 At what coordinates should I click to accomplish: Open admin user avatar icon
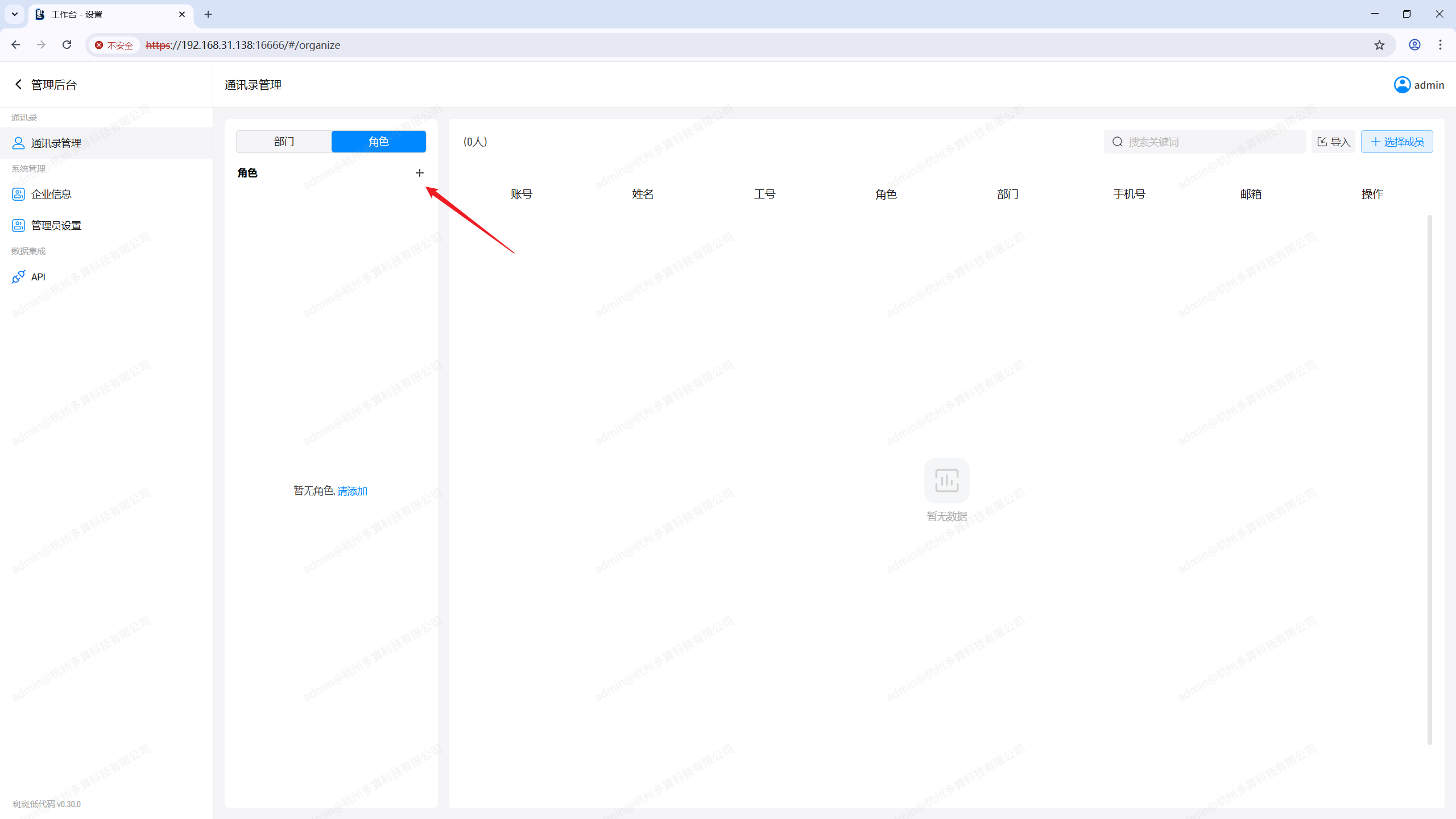click(x=1402, y=85)
